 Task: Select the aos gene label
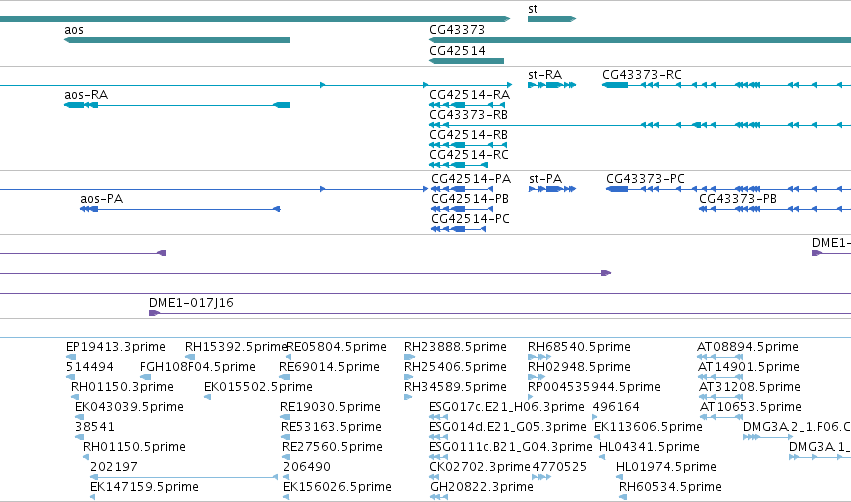click(74, 30)
